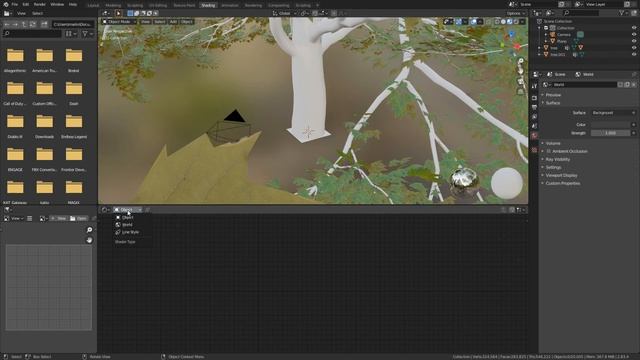The width and height of the screenshot is (640, 360).
Task: Open the file browser View menu
Action: tap(21, 13)
